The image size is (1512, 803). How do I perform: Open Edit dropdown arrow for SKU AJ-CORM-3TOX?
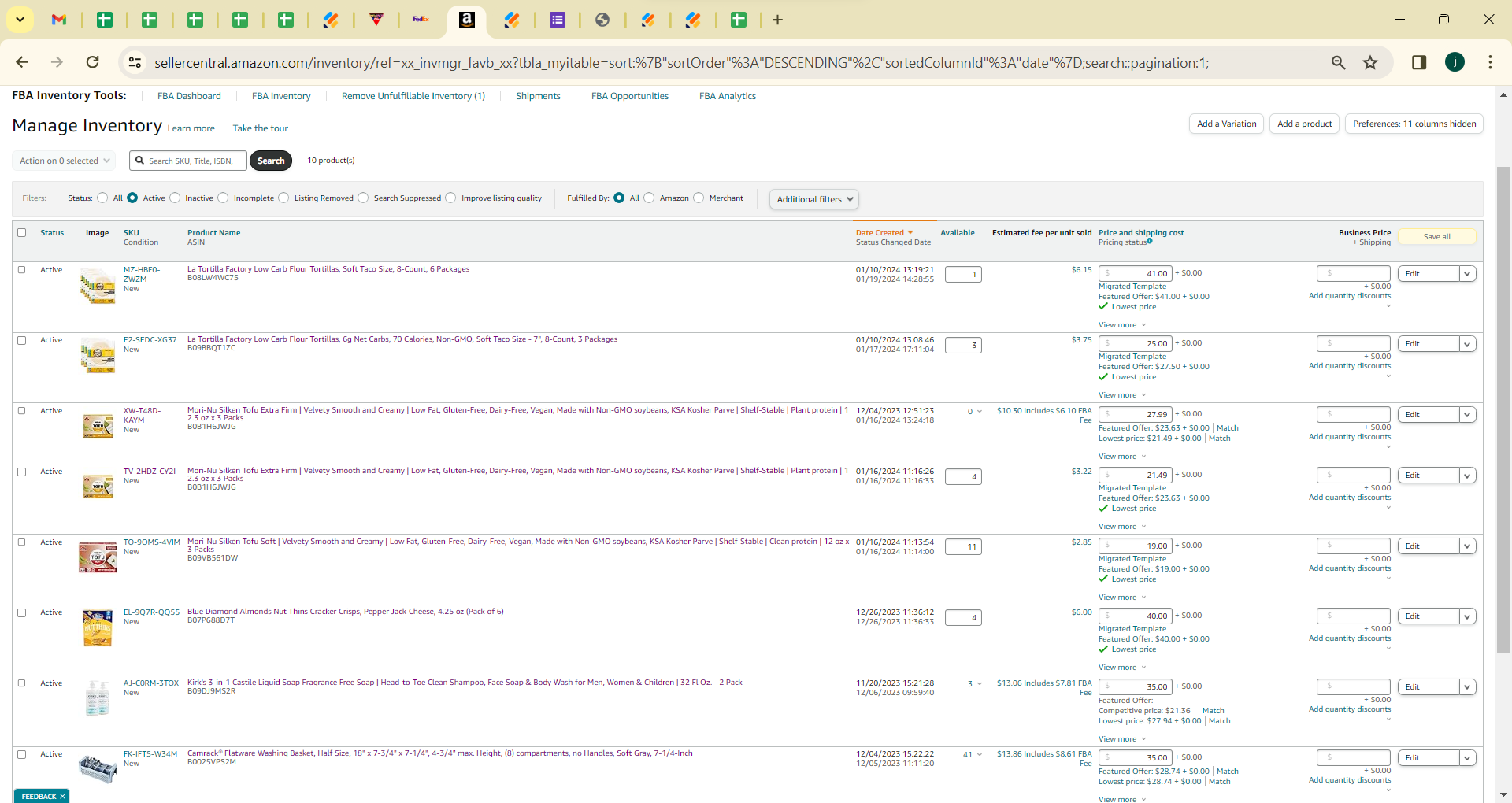pos(1468,687)
